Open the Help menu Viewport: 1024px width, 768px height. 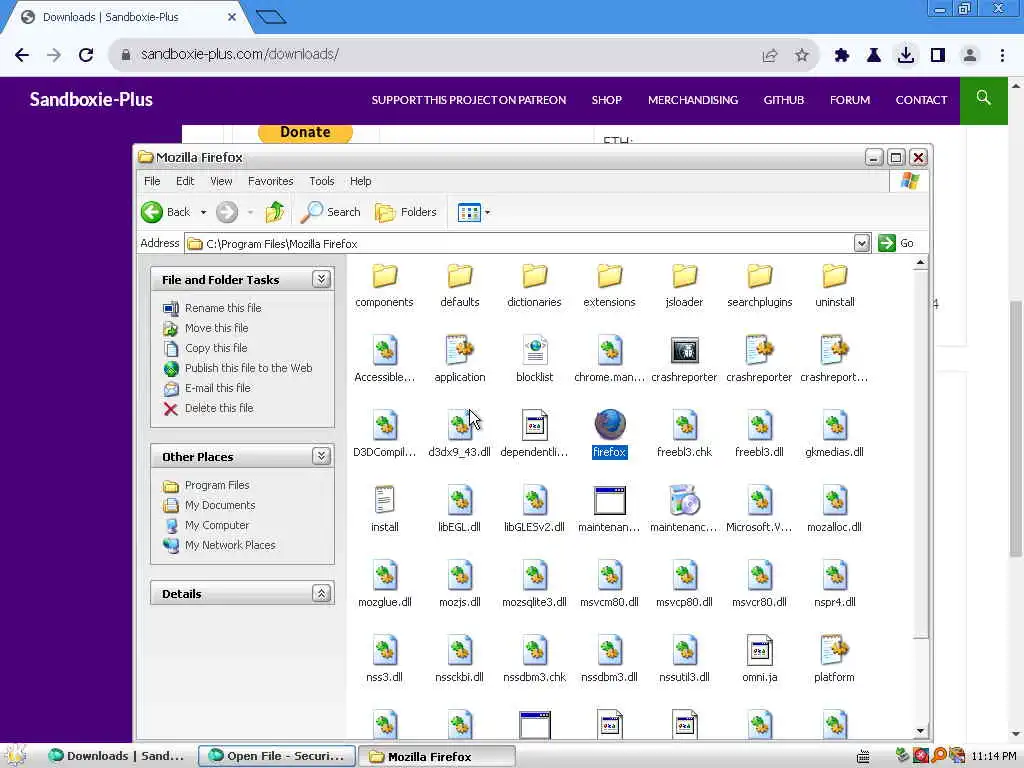360,181
